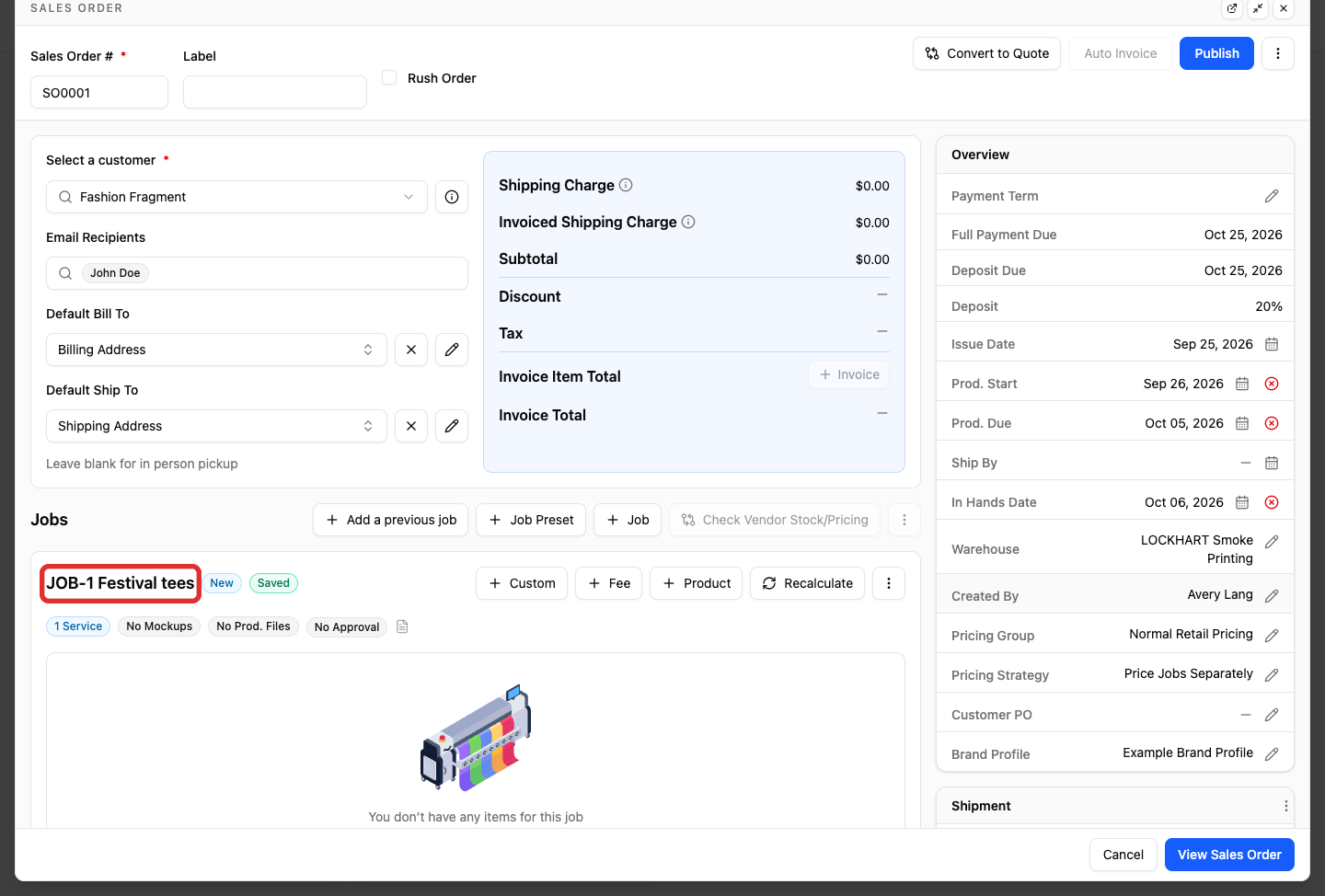
Task: Edit the Customer PO field
Action: pyautogui.click(x=1272, y=715)
